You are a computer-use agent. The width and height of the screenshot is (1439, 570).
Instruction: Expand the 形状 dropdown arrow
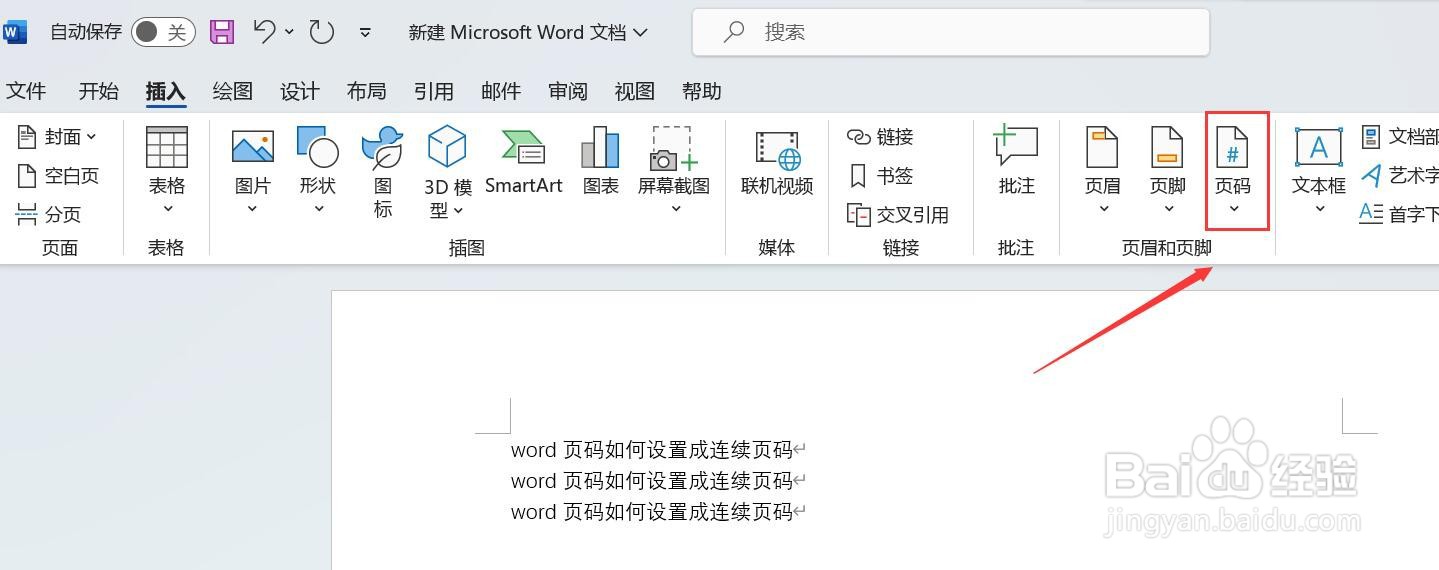318,209
